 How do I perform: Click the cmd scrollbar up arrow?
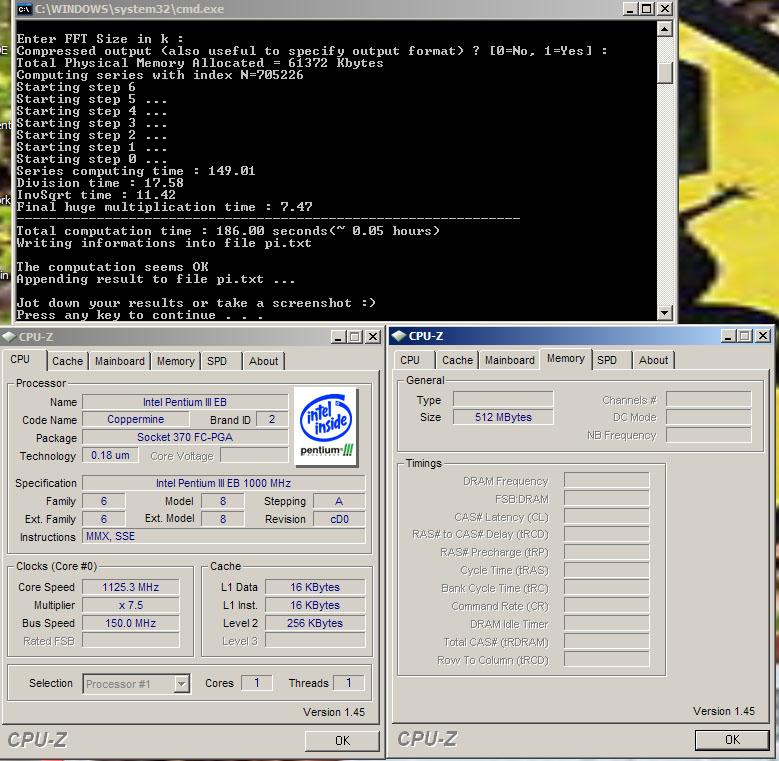point(665,29)
